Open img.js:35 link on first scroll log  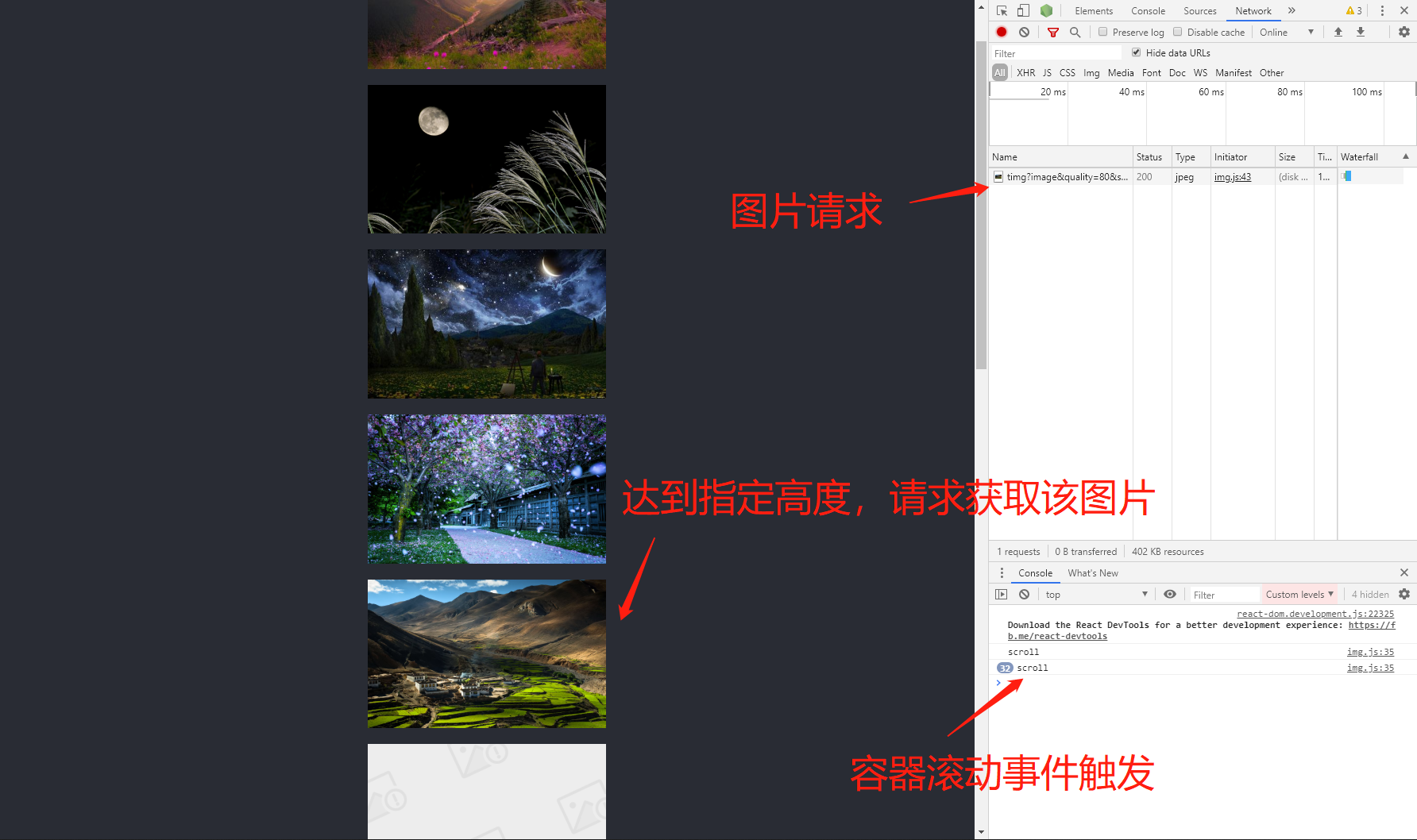(x=1371, y=652)
